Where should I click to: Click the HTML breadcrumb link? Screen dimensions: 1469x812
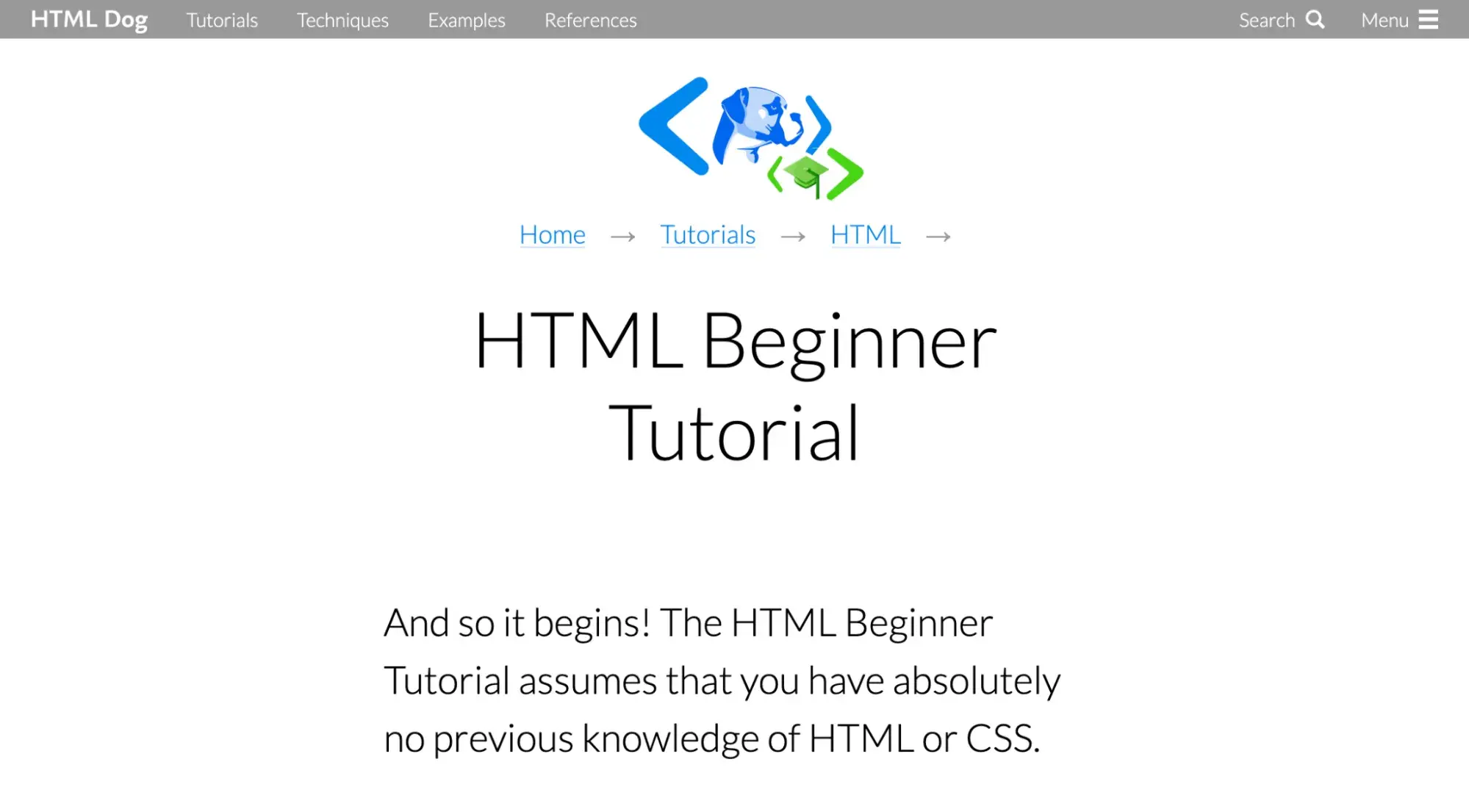click(x=864, y=233)
